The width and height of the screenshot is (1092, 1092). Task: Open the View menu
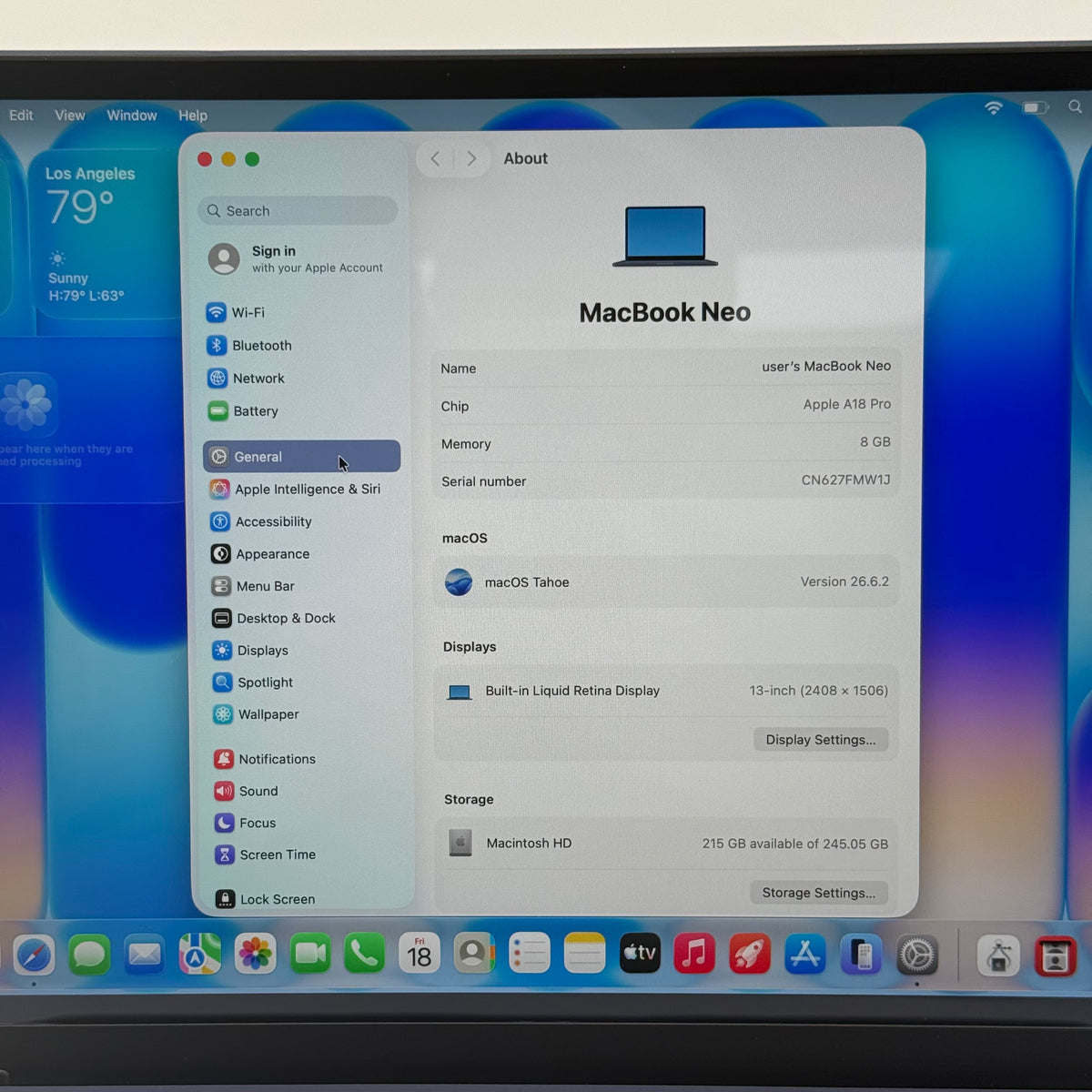tap(70, 116)
